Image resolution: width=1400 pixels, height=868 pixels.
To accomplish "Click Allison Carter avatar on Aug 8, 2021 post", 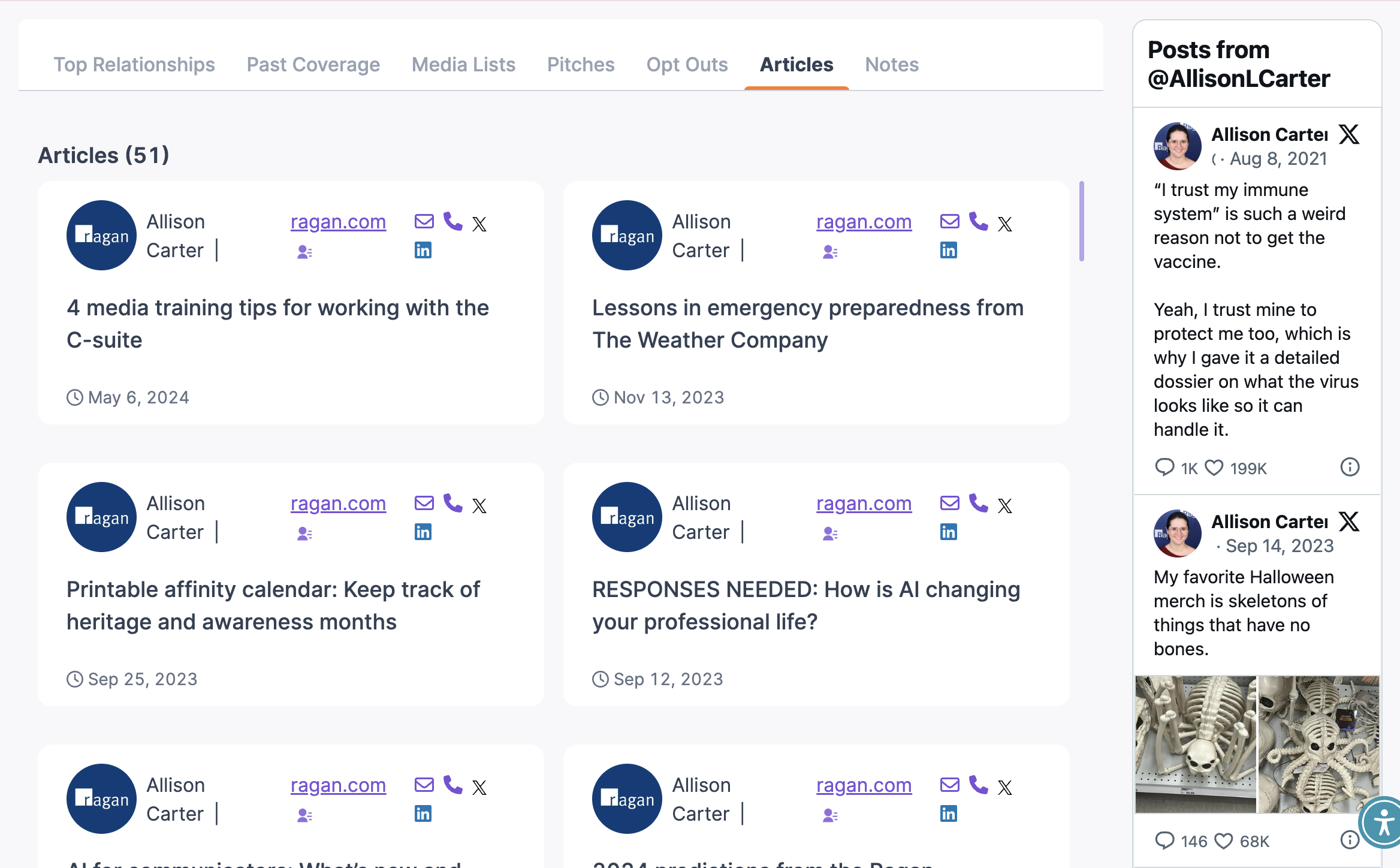I will click(1177, 146).
